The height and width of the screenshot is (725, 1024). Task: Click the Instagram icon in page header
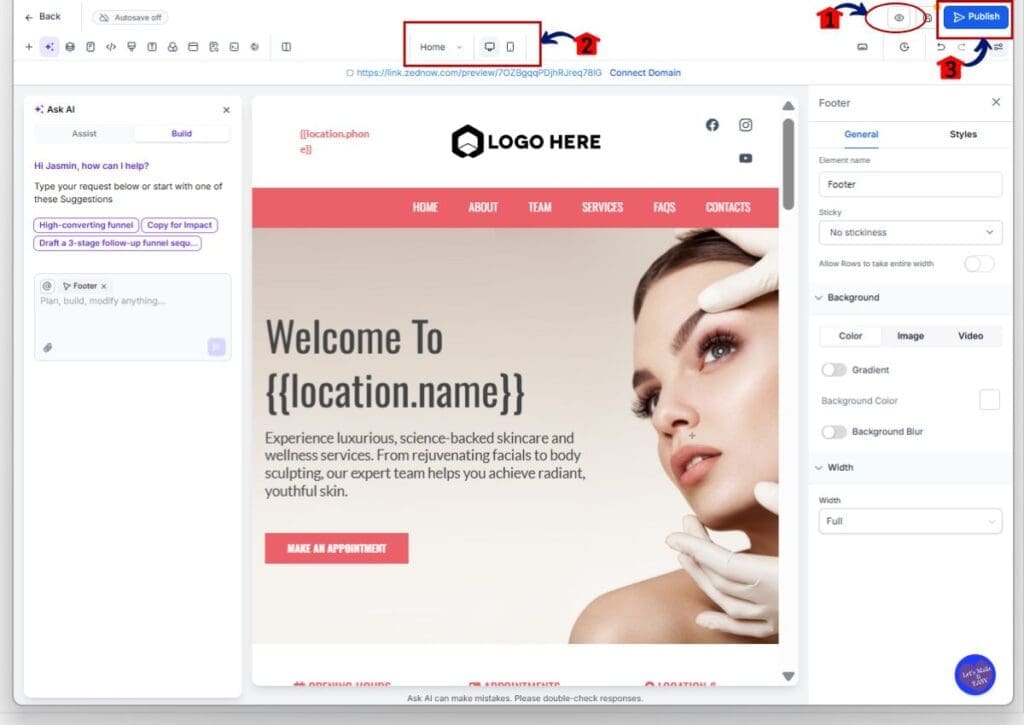745,125
